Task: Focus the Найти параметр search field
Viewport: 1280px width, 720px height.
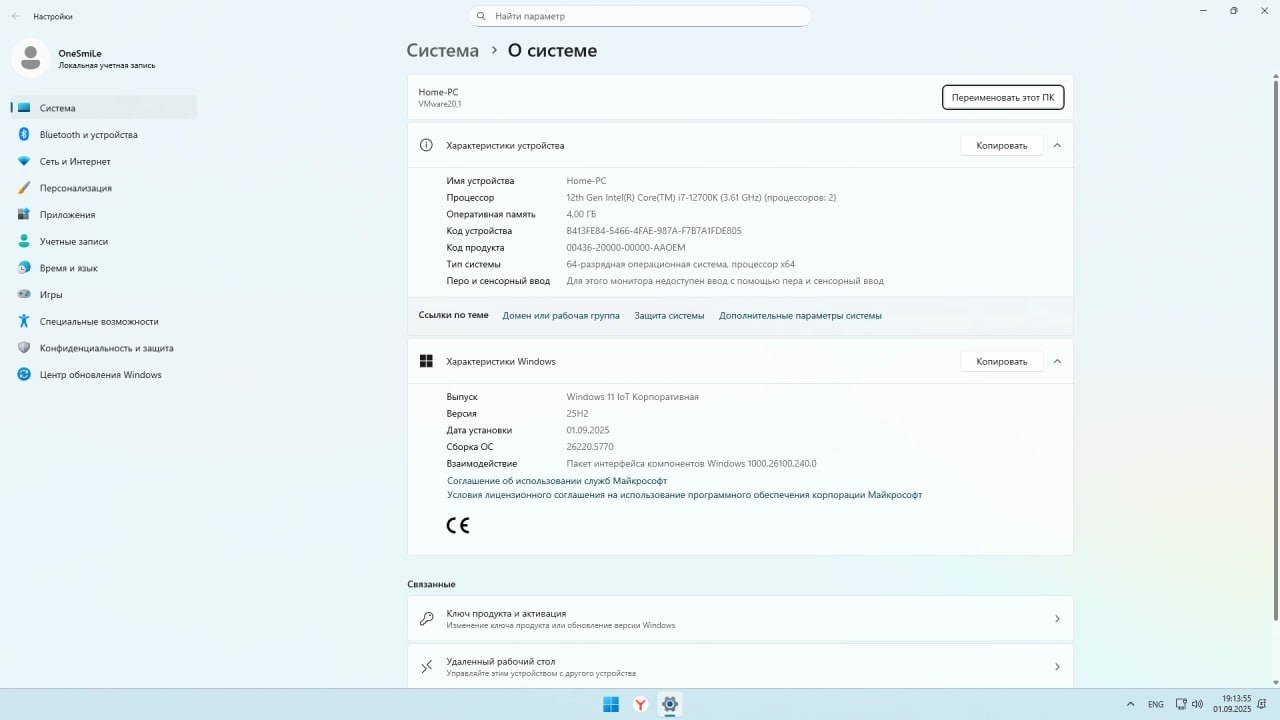Action: click(640, 16)
